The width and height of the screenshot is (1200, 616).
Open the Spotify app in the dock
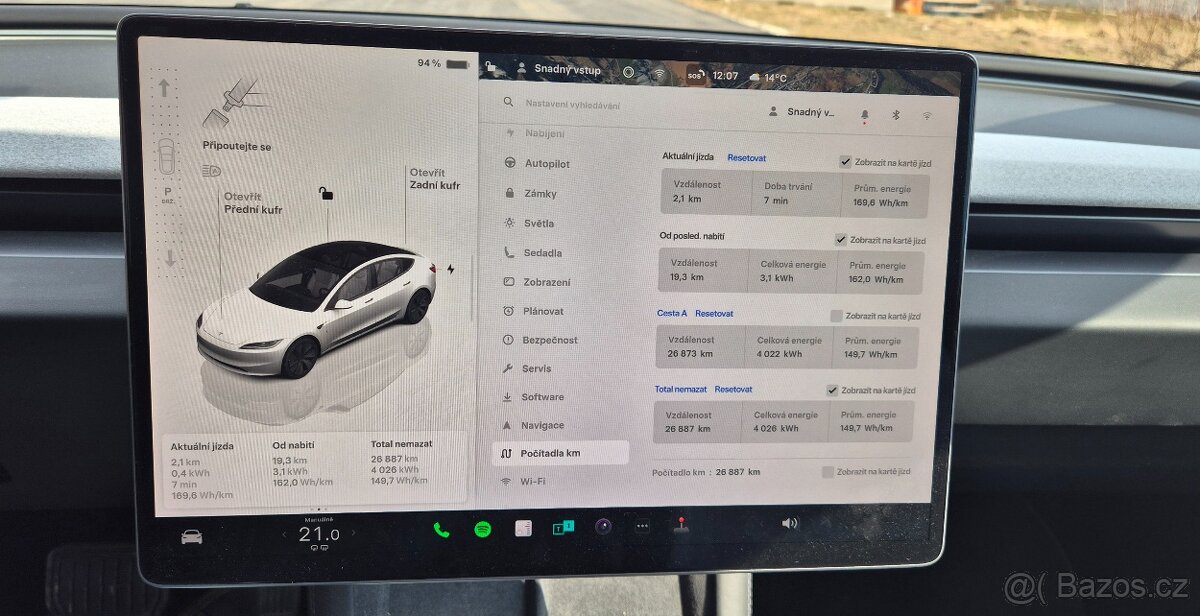[x=482, y=528]
